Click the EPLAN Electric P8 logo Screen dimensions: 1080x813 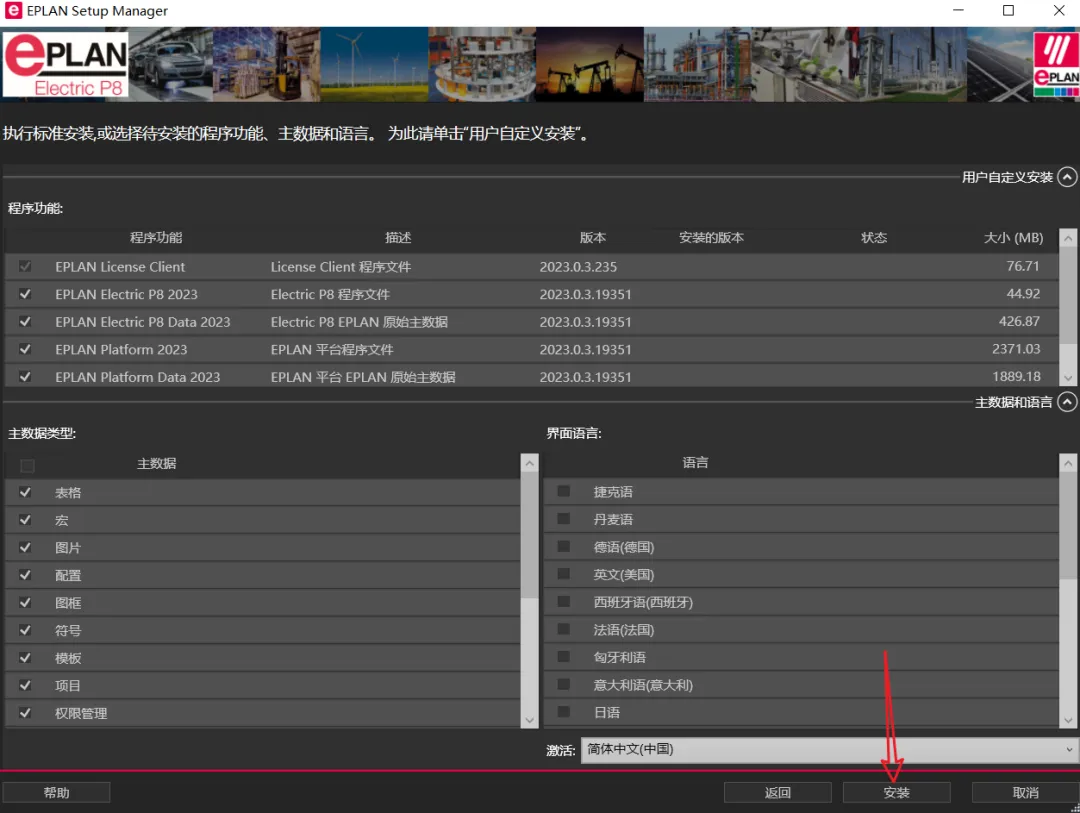(65, 64)
